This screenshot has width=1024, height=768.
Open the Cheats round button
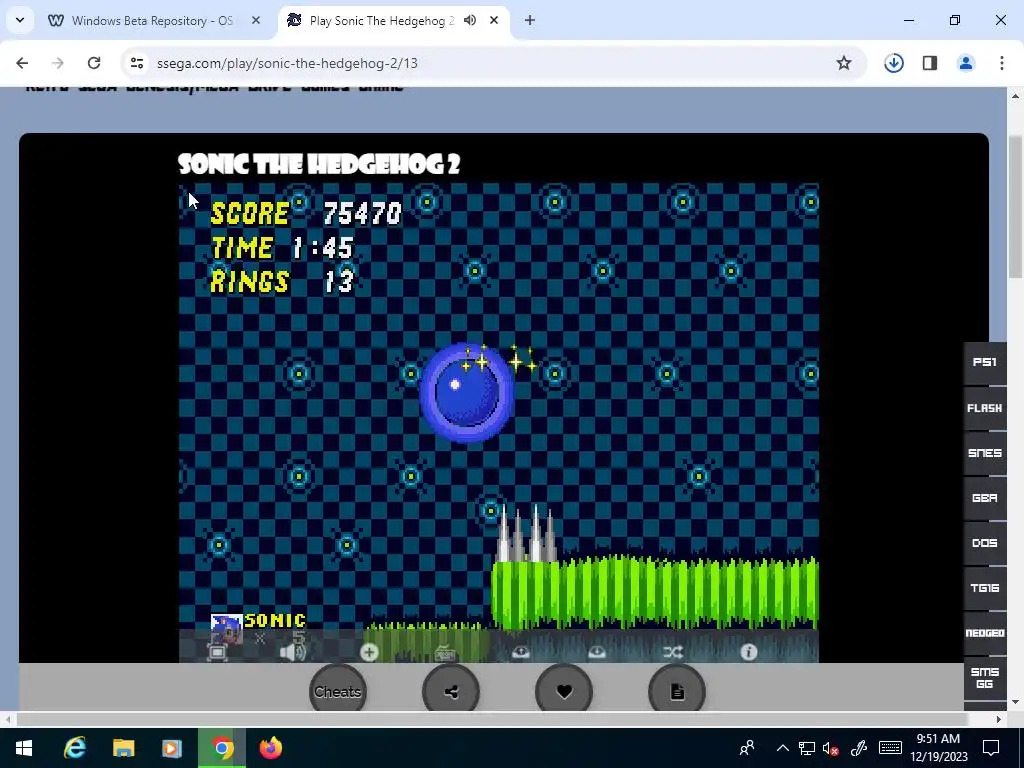[x=338, y=691]
